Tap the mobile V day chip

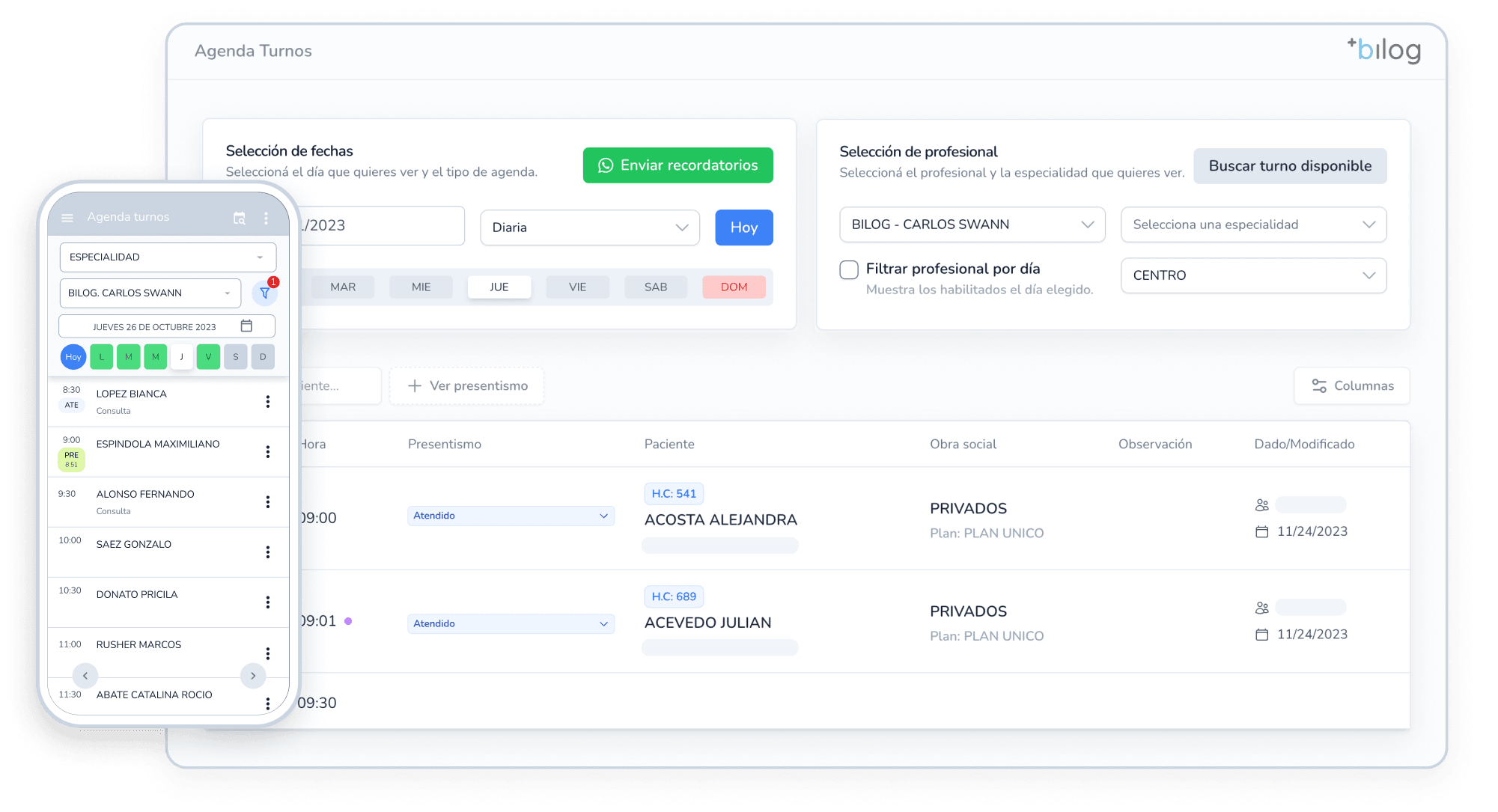209,357
